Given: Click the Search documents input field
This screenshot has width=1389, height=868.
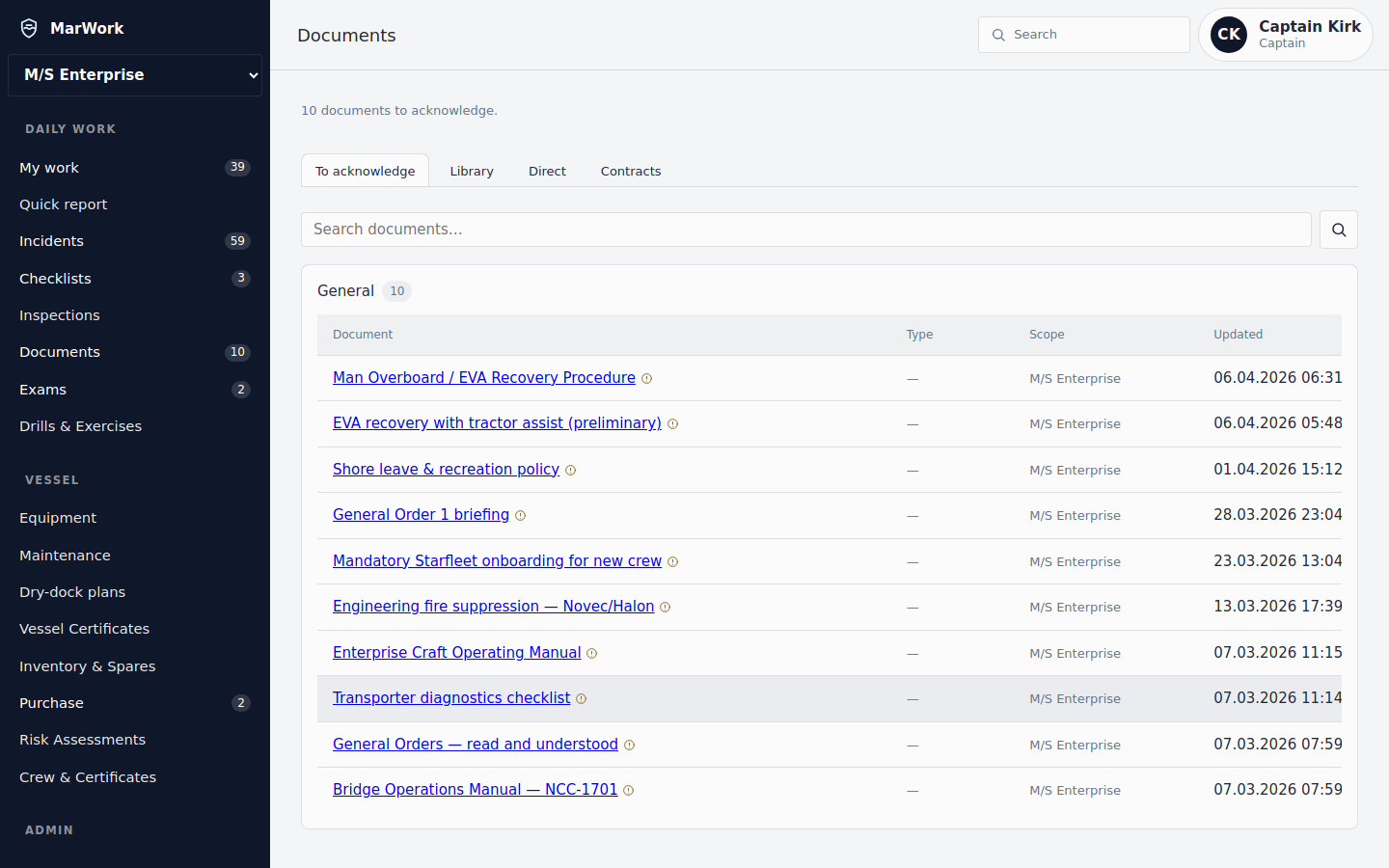Looking at the screenshot, I should coord(806,230).
